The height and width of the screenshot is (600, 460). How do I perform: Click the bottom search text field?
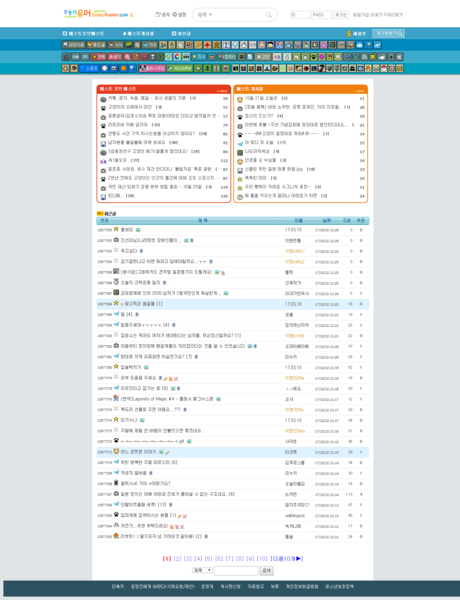(236, 571)
